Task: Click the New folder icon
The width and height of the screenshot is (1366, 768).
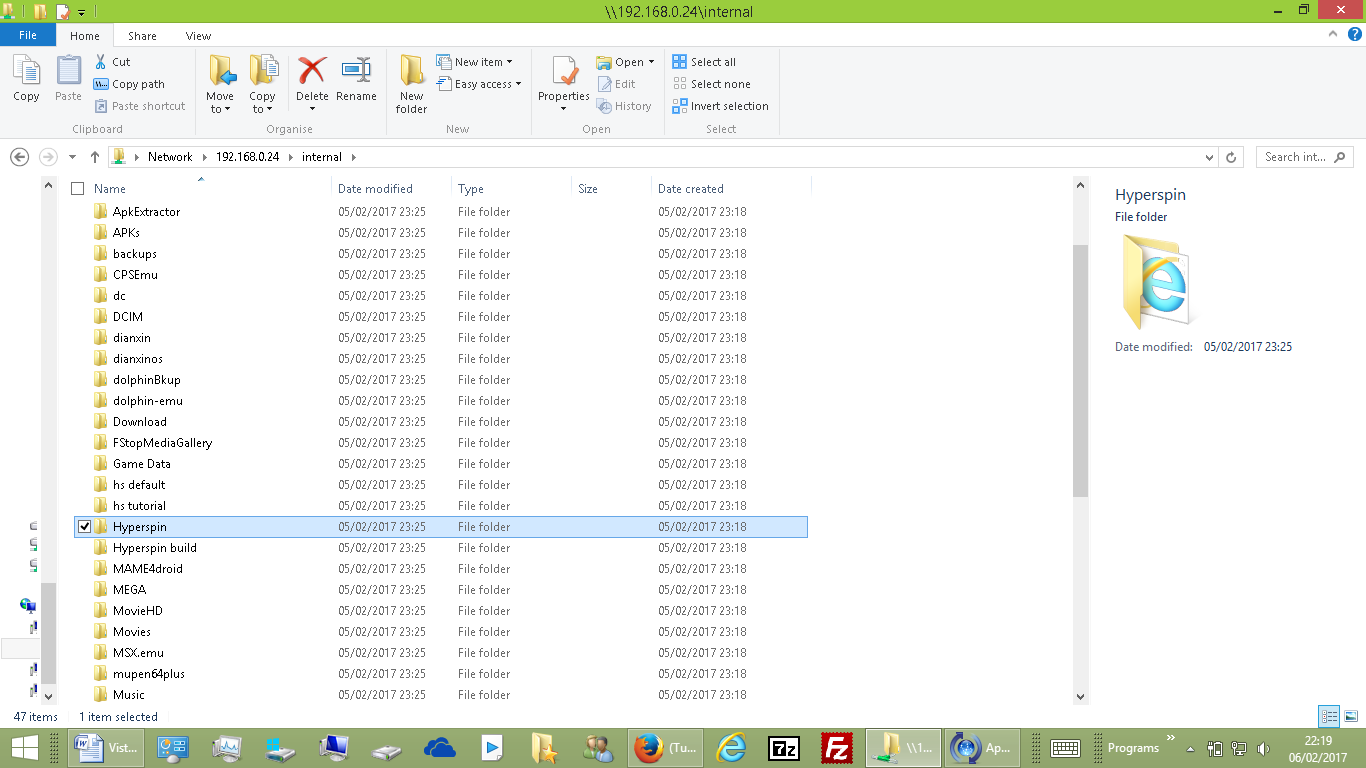Action: pos(411,80)
